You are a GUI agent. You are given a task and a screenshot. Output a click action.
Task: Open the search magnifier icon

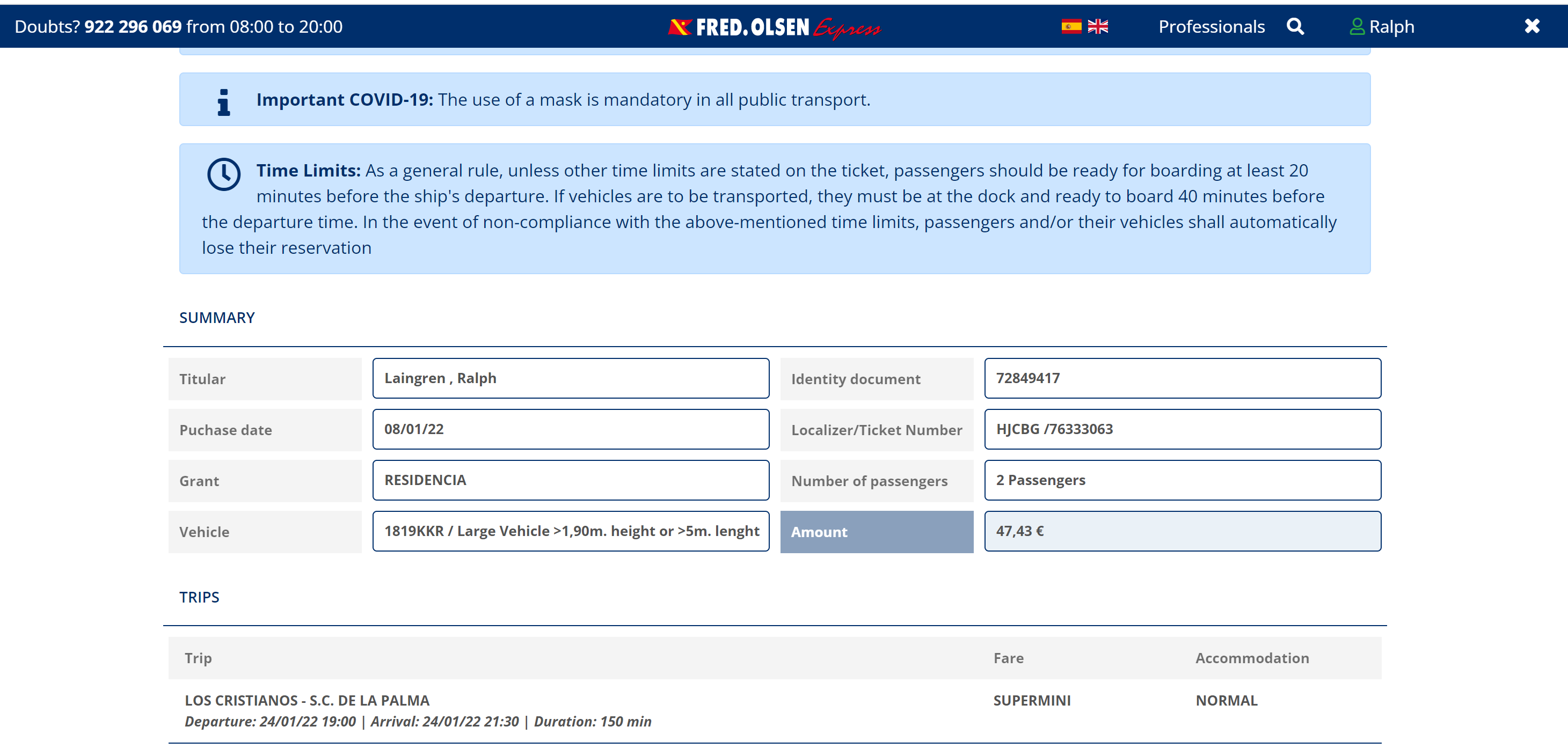coord(1295,26)
